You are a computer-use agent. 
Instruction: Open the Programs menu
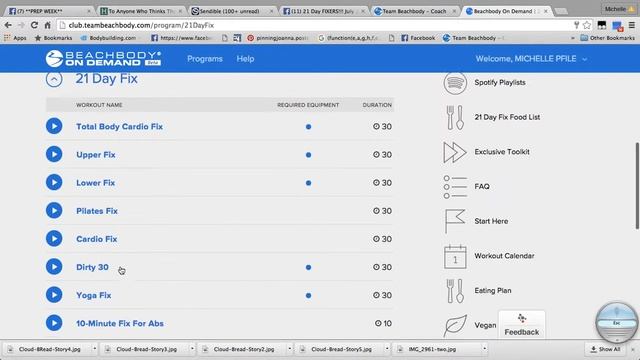[x=205, y=59]
